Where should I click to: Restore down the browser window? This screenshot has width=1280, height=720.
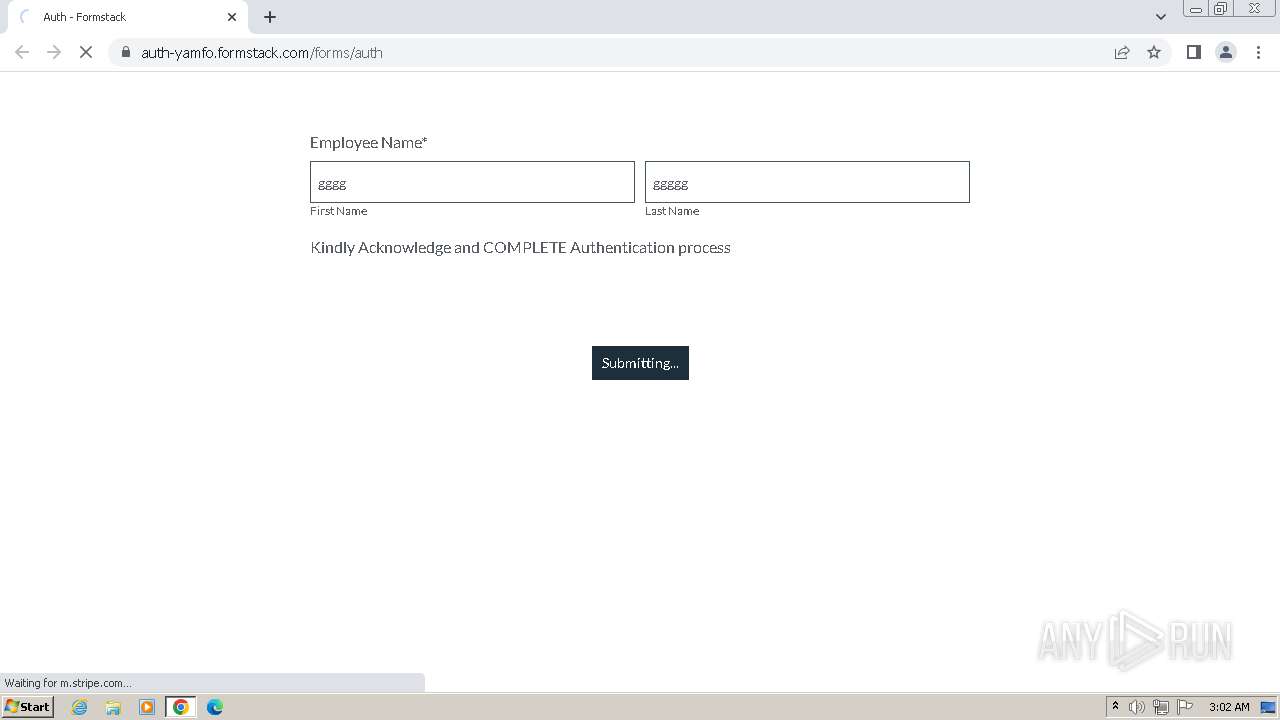(1221, 8)
